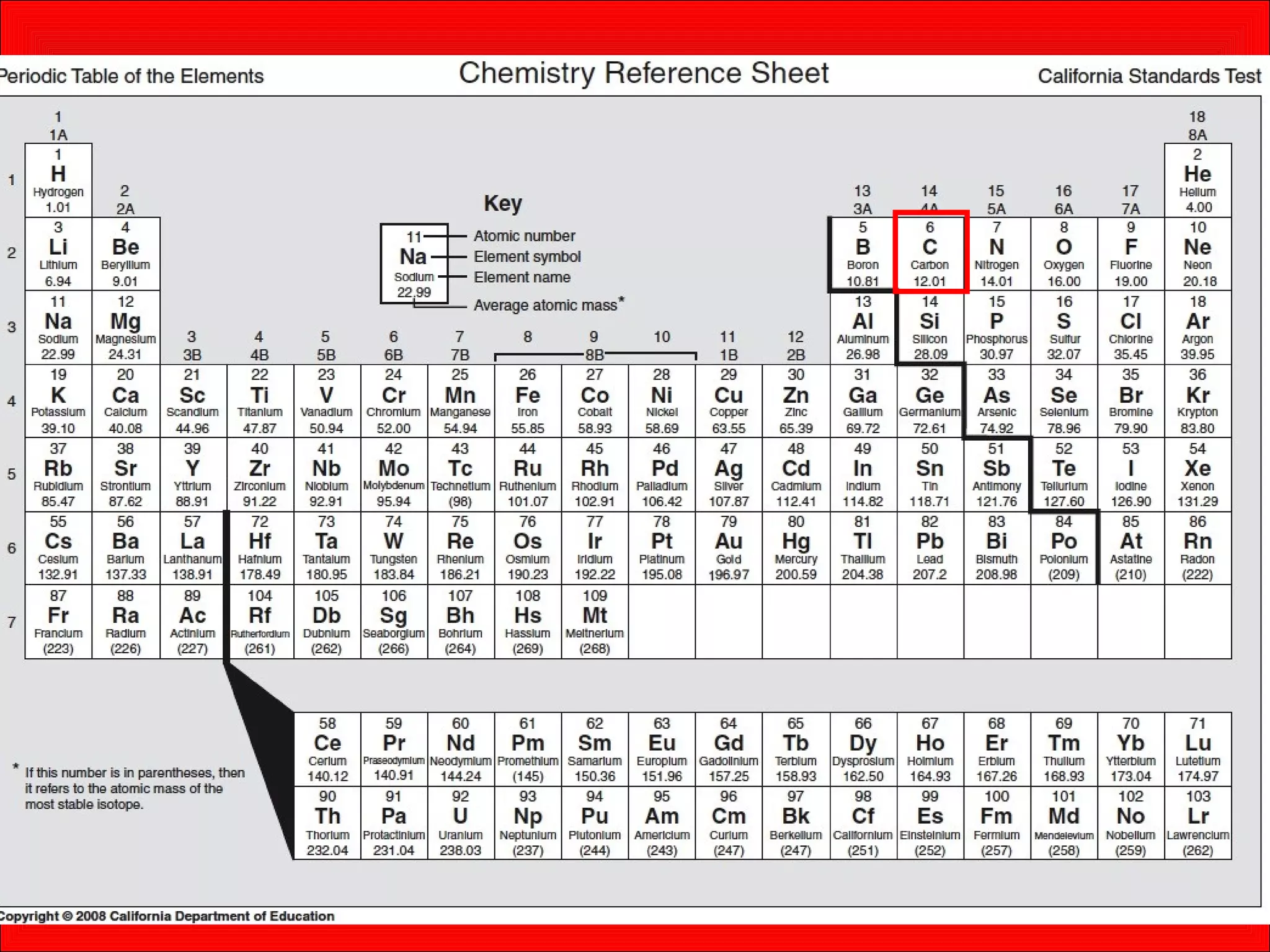Click the Lanthanum (La) element cell
This screenshot has height=952, width=1270.
[x=192, y=548]
